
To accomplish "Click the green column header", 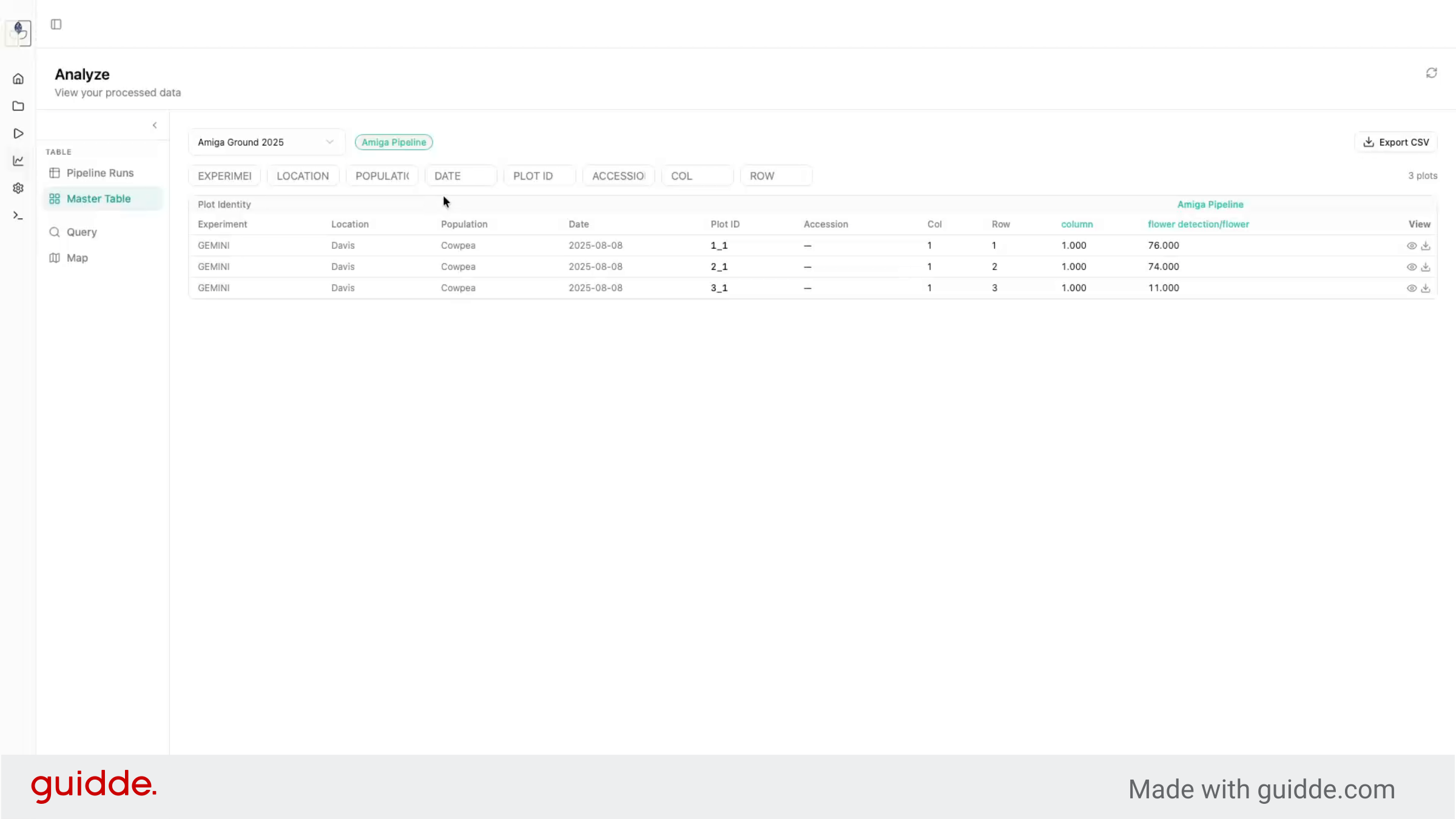I will click(1077, 224).
